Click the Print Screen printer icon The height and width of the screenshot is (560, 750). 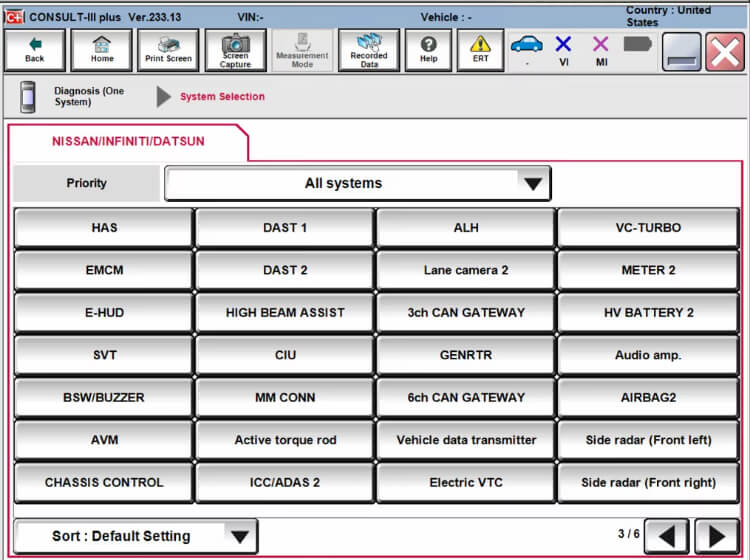tap(168, 44)
